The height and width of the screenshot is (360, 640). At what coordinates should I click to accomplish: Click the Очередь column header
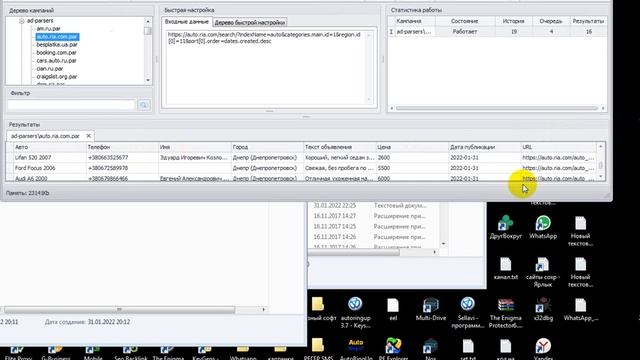[x=551, y=21]
